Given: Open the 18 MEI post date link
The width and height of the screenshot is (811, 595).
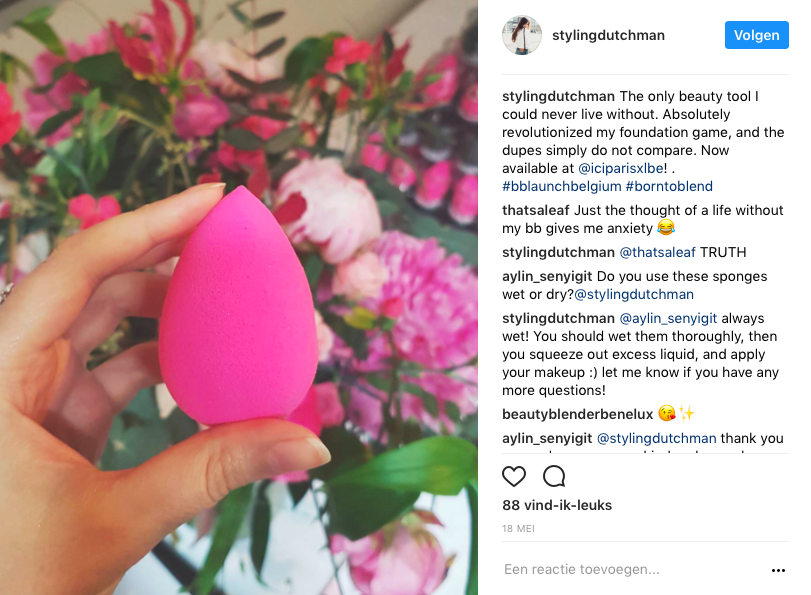Looking at the screenshot, I should click(x=518, y=529).
